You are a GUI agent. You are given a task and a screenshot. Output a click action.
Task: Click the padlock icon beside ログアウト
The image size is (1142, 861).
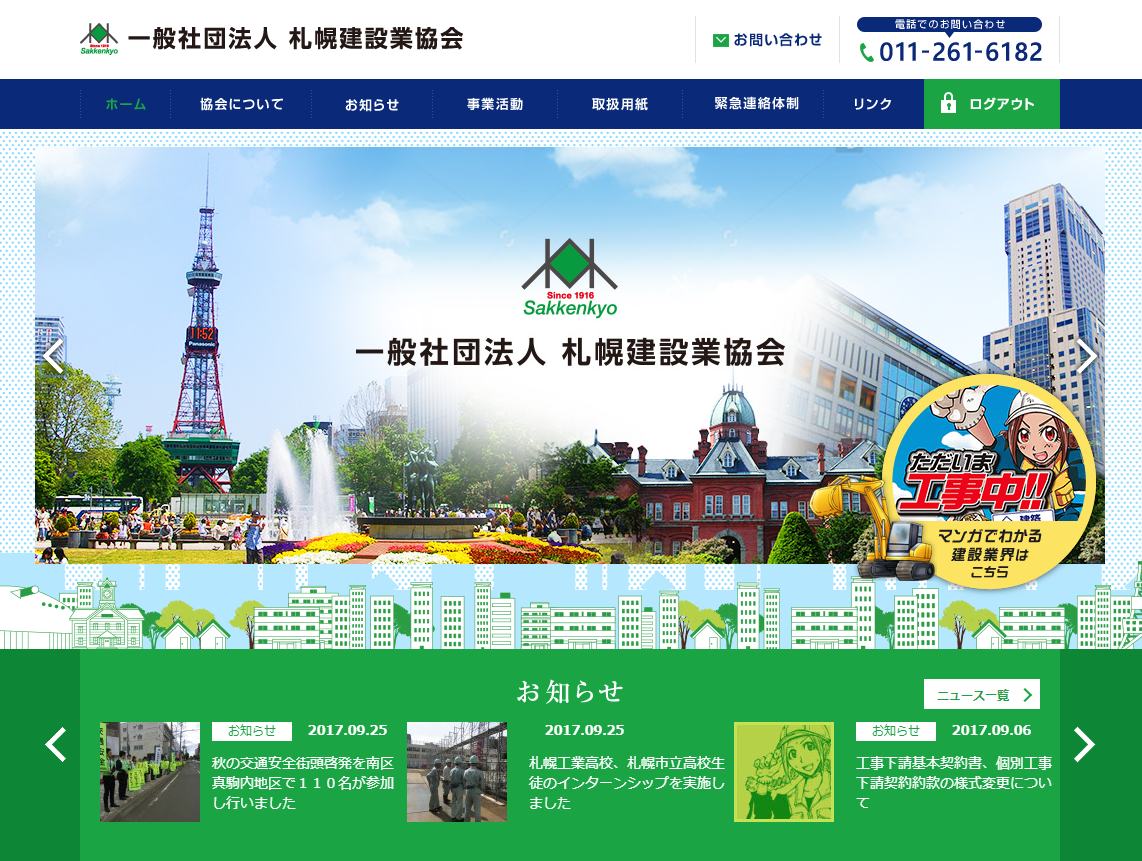pyautogui.click(x=948, y=103)
